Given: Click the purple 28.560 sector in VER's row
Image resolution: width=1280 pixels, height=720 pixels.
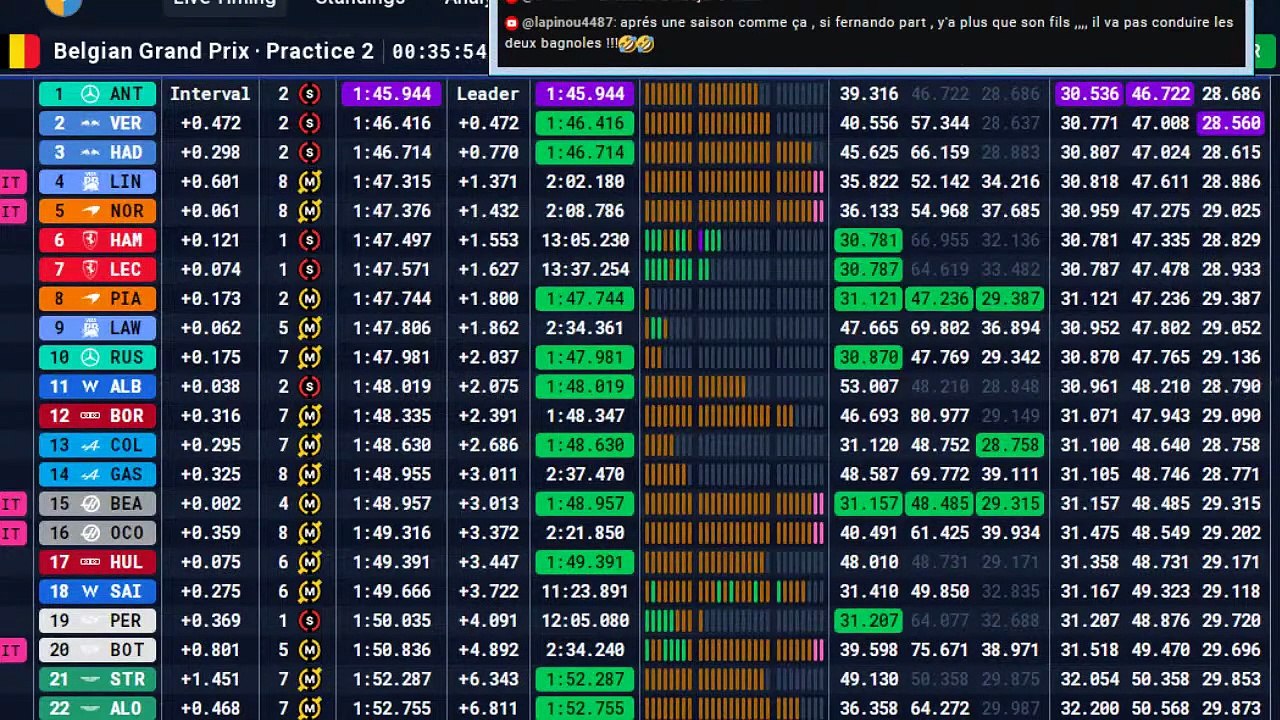Looking at the screenshot, I should click(x=1231, y=123).
